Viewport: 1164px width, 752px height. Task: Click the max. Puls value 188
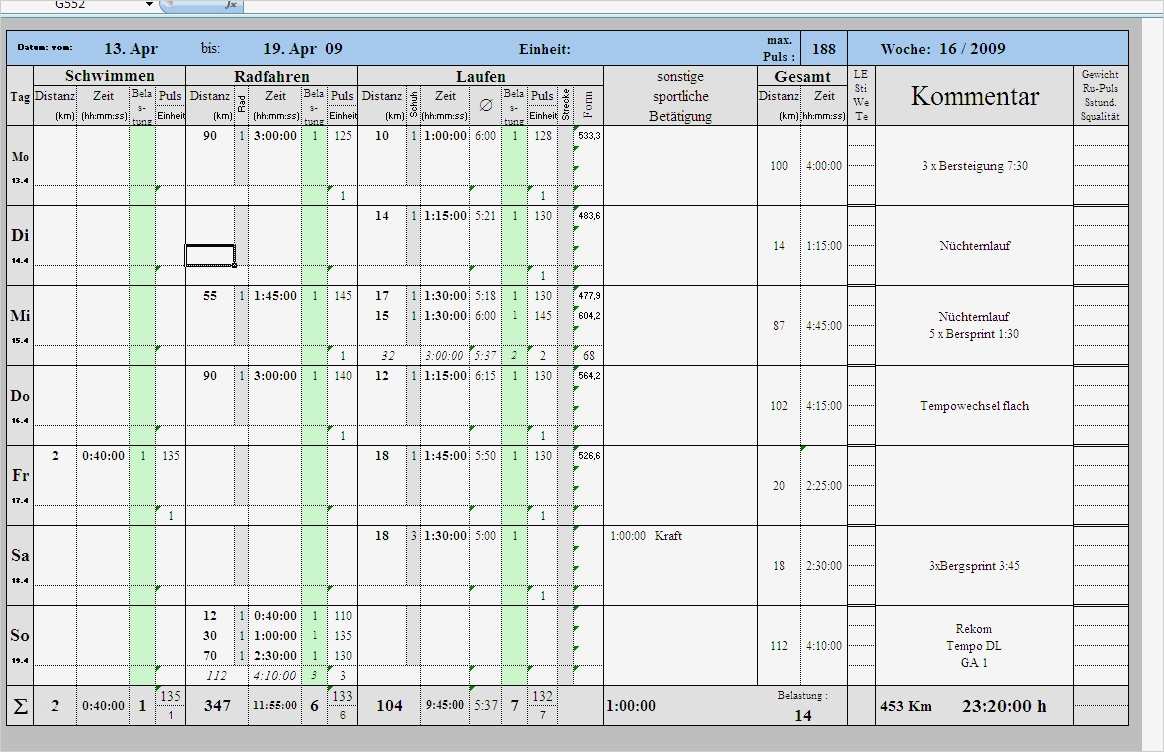pyautogui.click(x=823, y=48)
